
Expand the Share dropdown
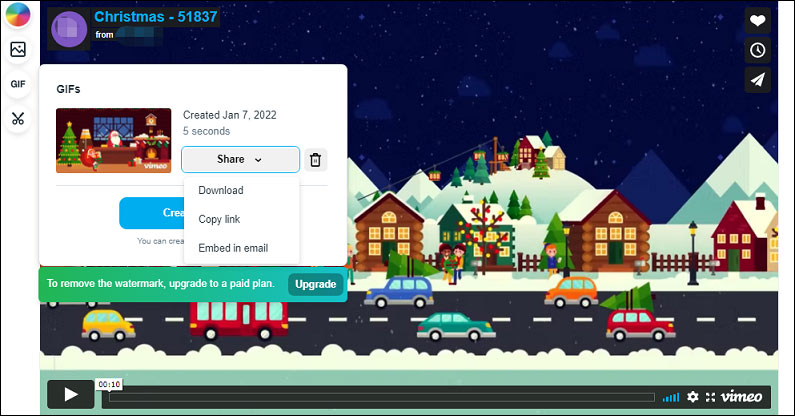(x=240, y=159)
